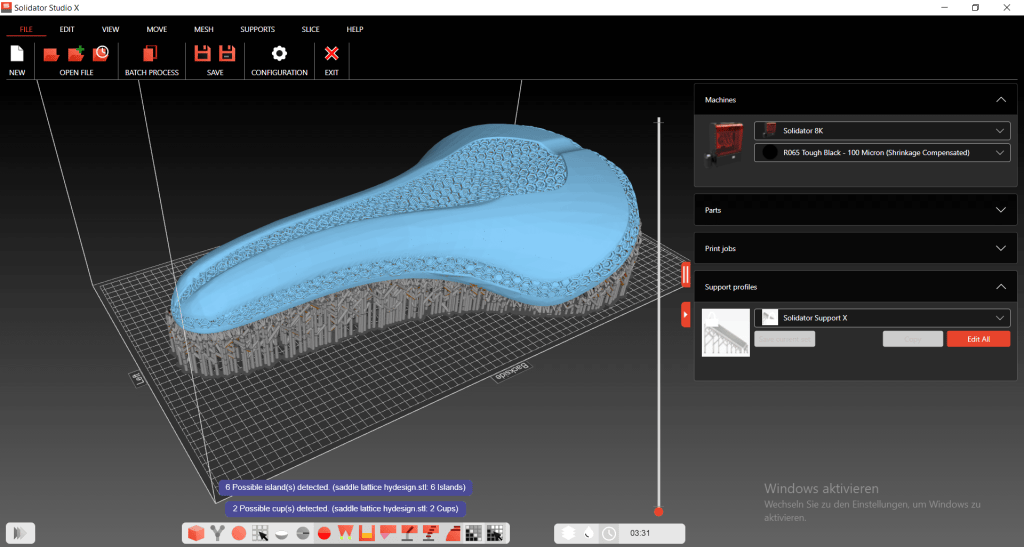Collapse the Machines panel
Viewport: 1024px width, 547px height.
click(1000, 100)
